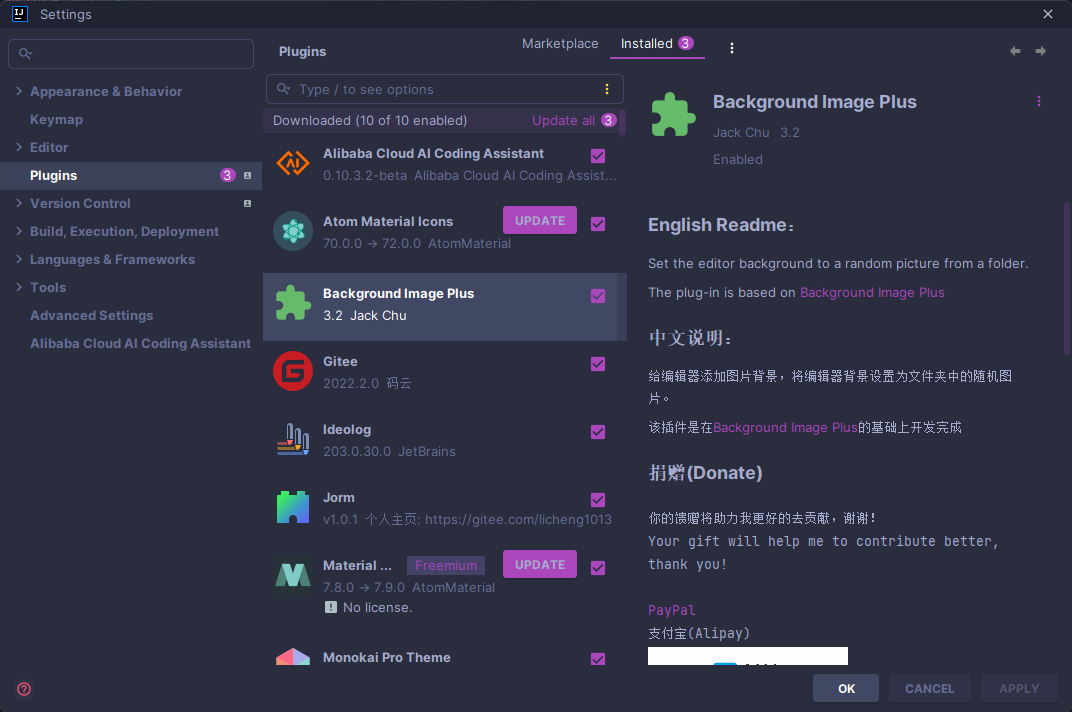The image size is (1072, 712).
Task: Select the Atom Material Icons plugin logo
Action: point(293,232)
